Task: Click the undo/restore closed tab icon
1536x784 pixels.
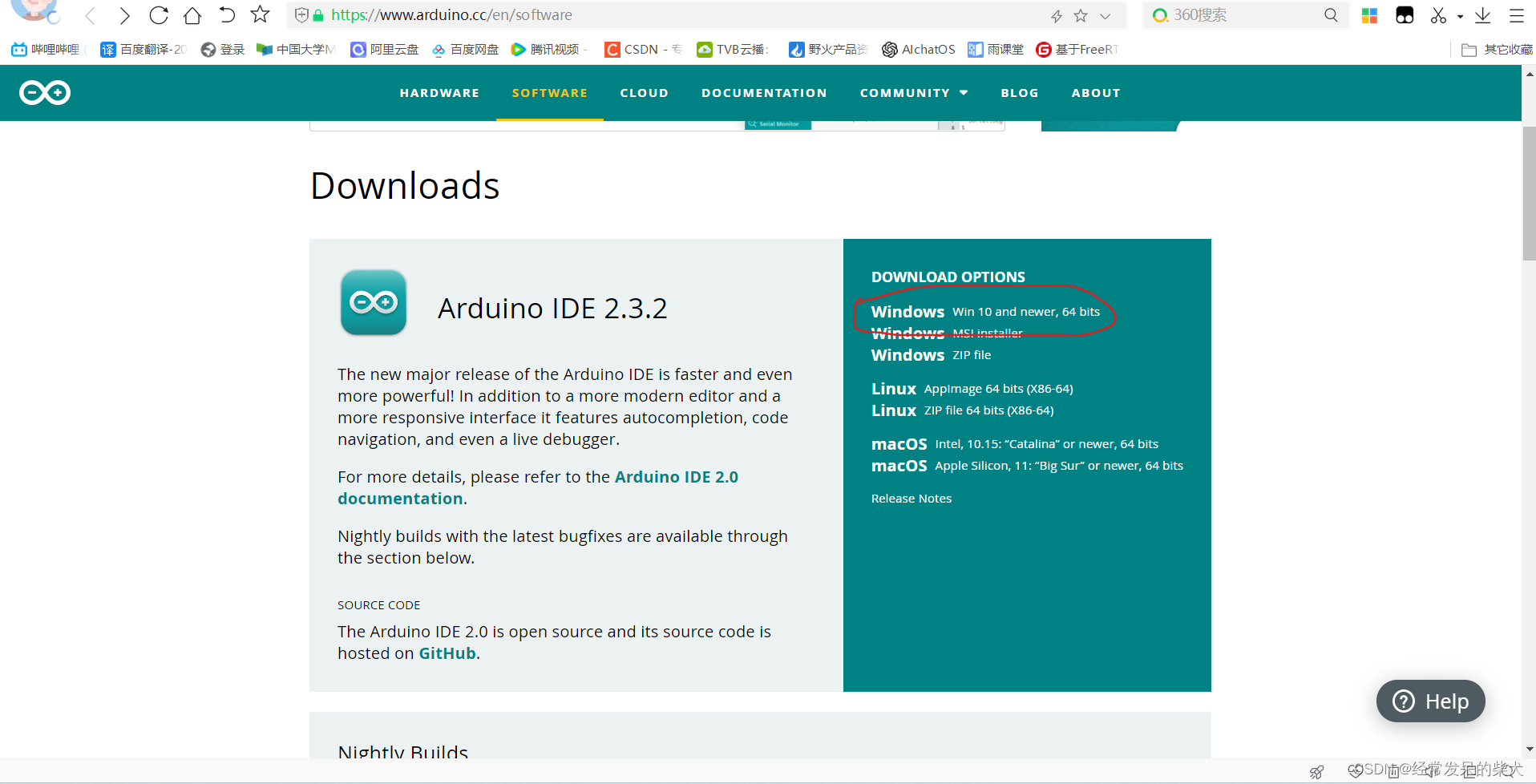Action: pos(227,15)
